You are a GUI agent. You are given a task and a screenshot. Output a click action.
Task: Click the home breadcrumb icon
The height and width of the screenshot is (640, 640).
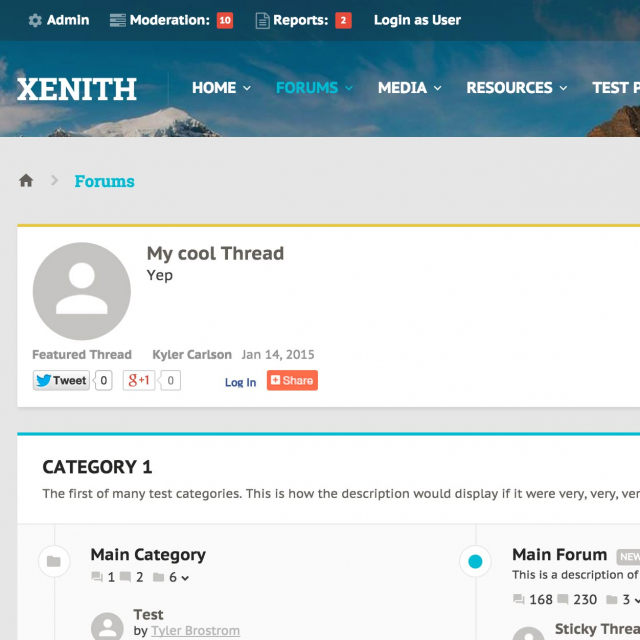click(26, 181)
